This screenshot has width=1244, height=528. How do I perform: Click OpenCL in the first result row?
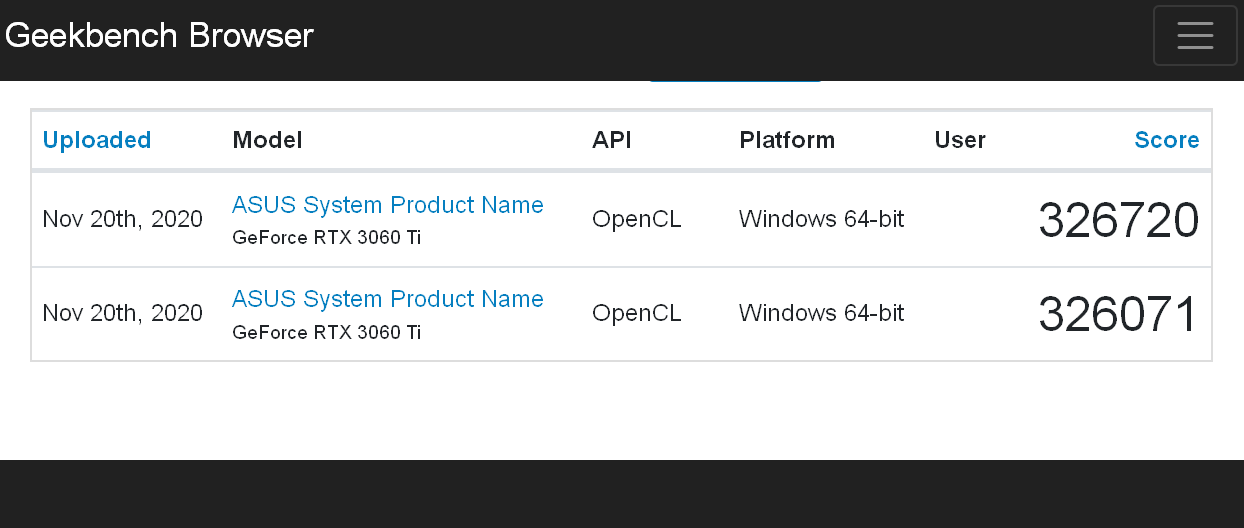point(637,219)
